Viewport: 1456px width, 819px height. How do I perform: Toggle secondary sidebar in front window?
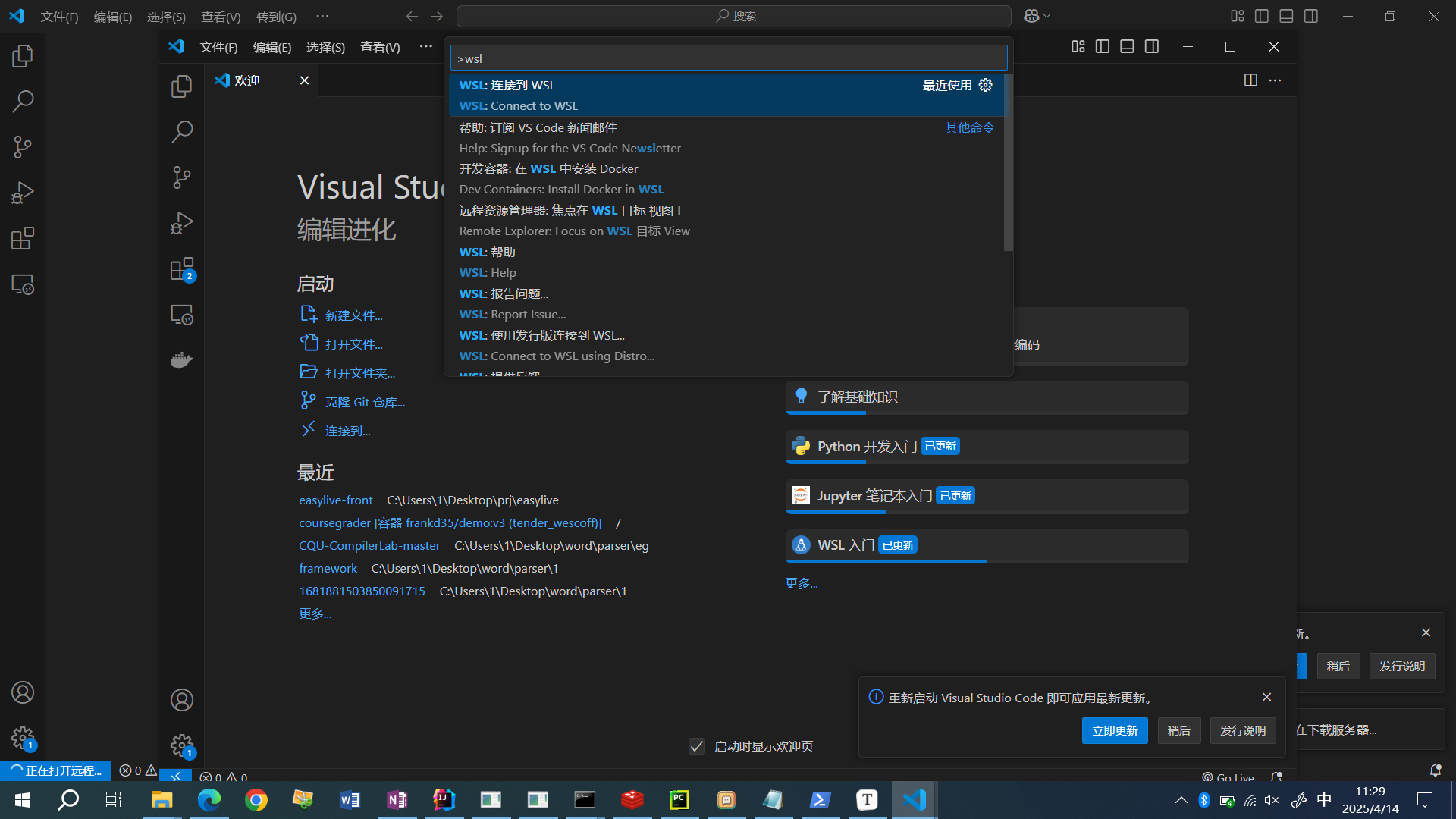(x=1152, y=47)
